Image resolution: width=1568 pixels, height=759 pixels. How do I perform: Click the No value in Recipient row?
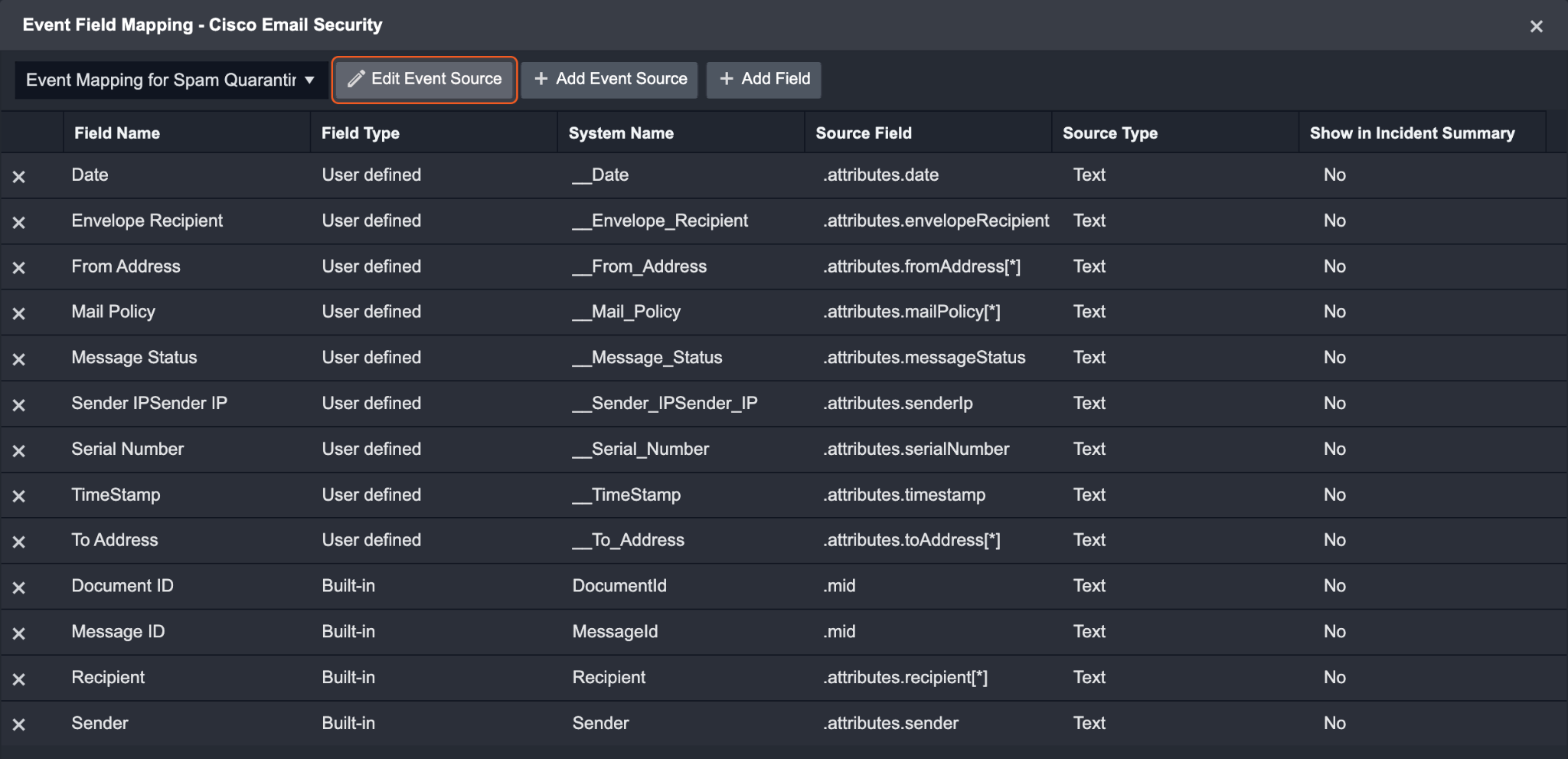1334,677
